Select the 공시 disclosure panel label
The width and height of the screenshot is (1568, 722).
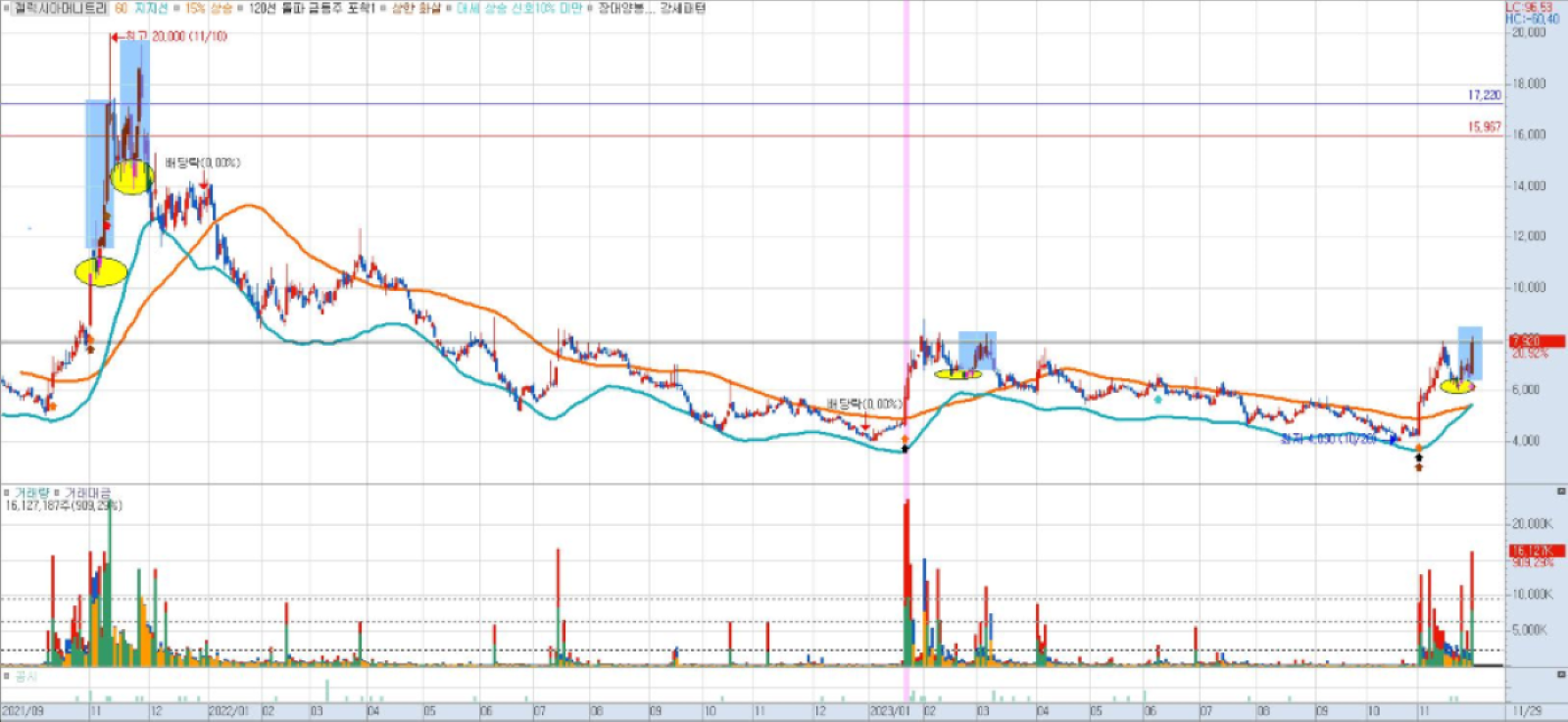click(25, 677)
